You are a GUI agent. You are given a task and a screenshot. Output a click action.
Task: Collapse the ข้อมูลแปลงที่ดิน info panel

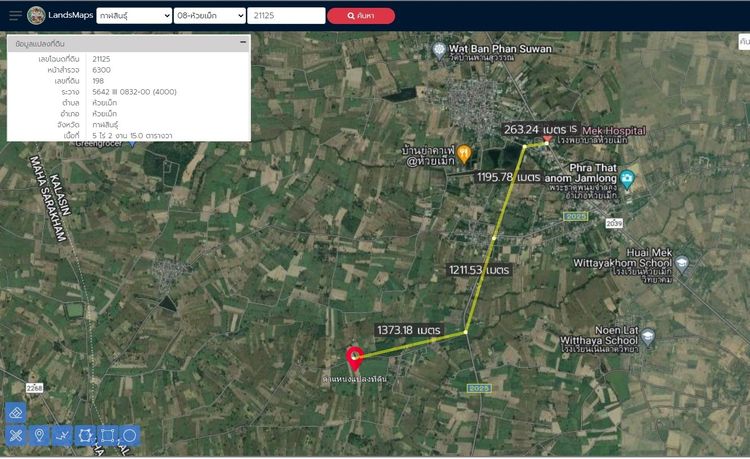[243, 43]
